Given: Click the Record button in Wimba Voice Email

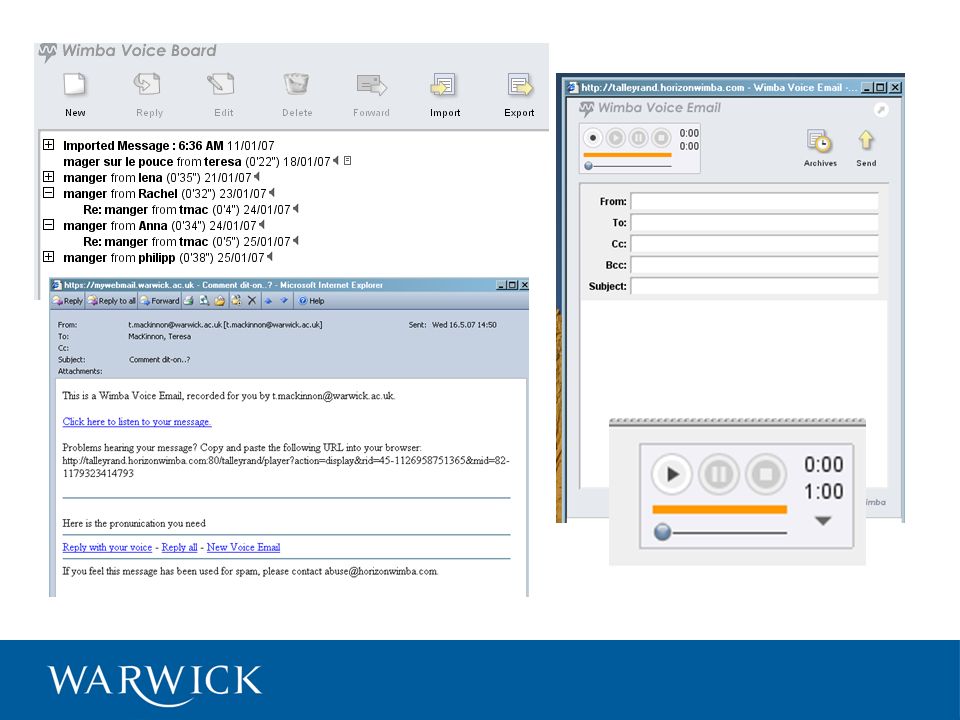Looking at the screenshot, I should pos(593,138).
